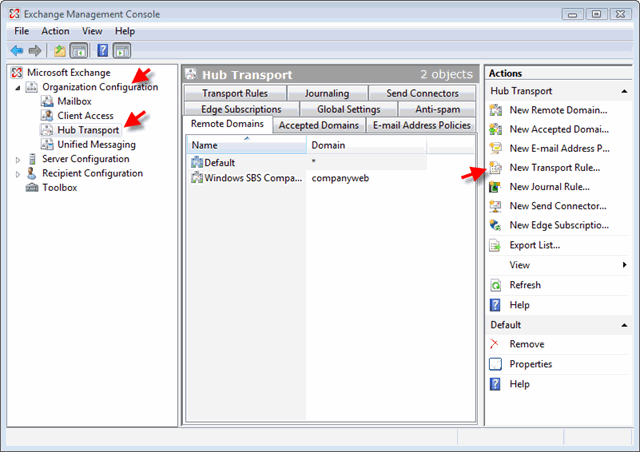
Task: Open the Help menu in menu bar
Action: point(124,31)
